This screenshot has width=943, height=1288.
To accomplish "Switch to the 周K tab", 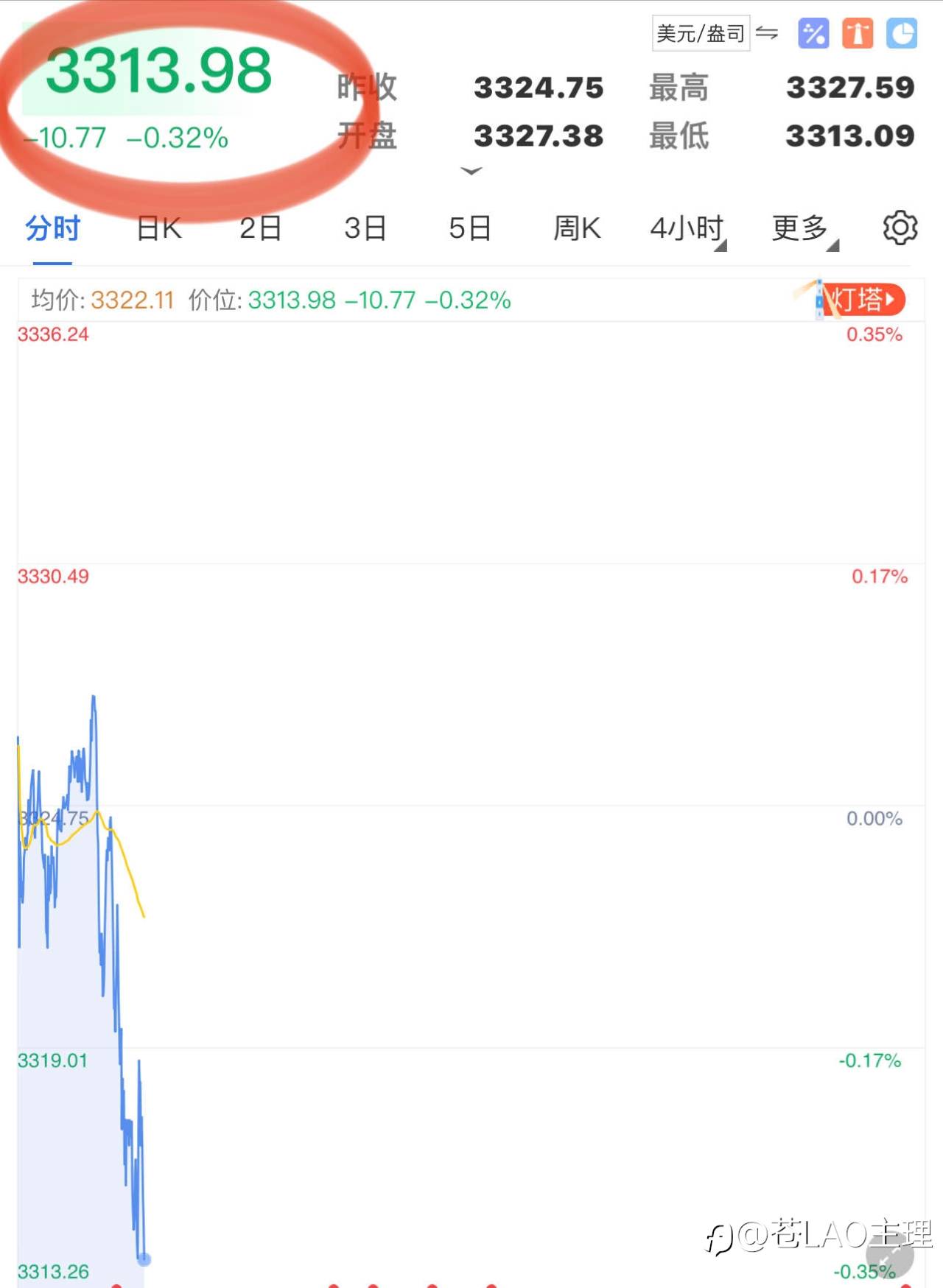I will (x=577, y=228).
